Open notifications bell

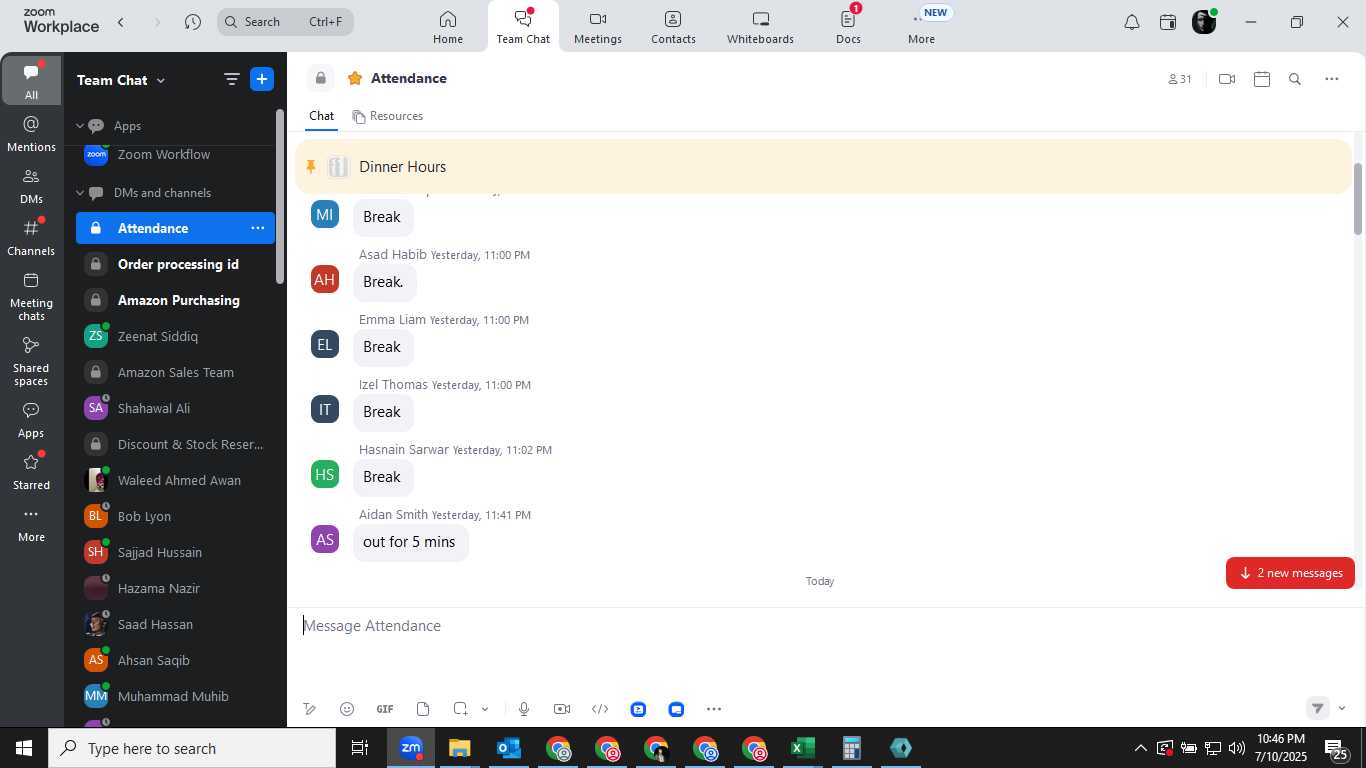pos(1132,22)
